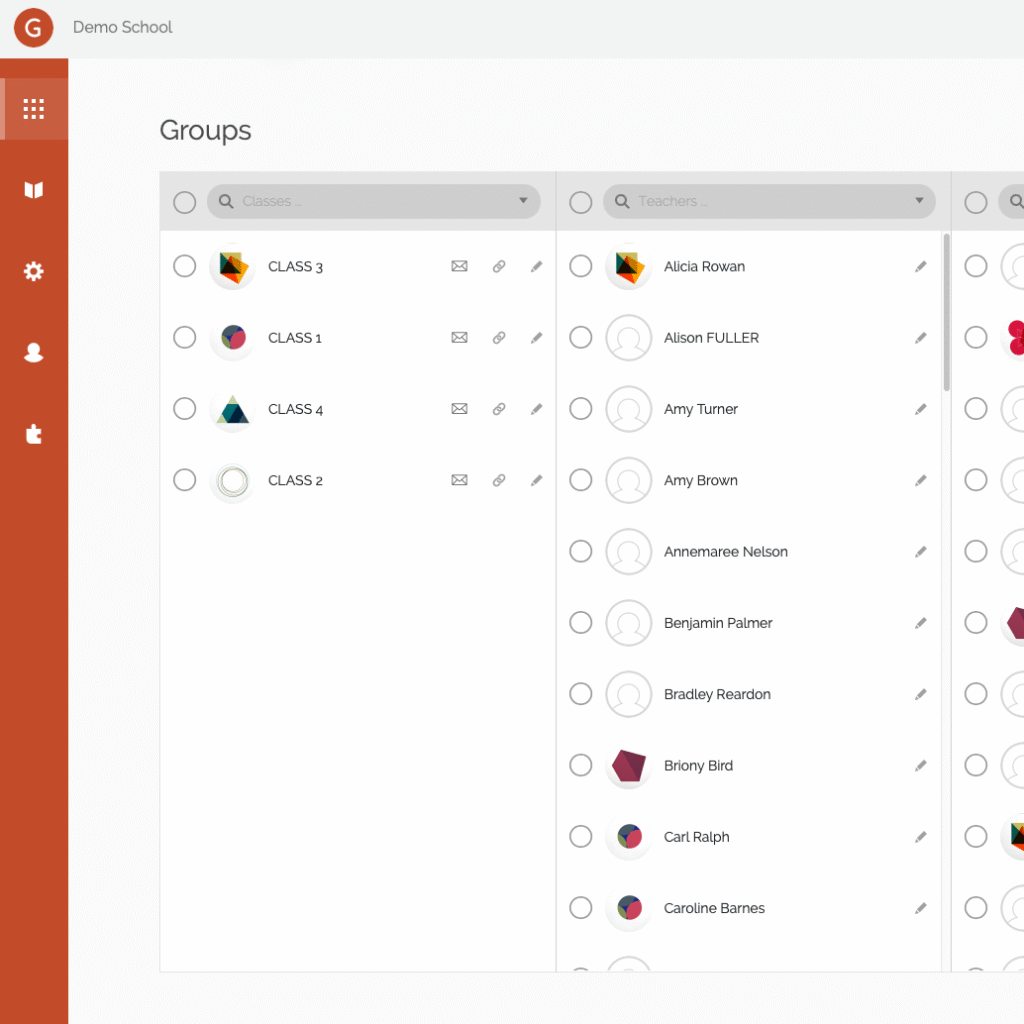Copy the link for CLASS 1
Image resolution: width=1024 pixels, height=1024 pixels.
click(x=498, y=337)
